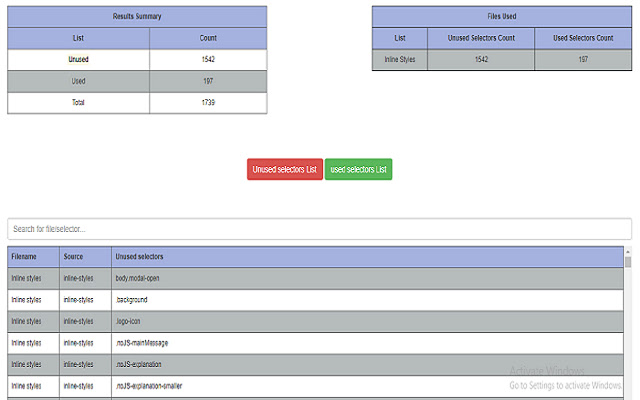The image size is (640, 400).
Task: Click Inline styles filename in .noJS-explanation row
Action: point(33,364)
